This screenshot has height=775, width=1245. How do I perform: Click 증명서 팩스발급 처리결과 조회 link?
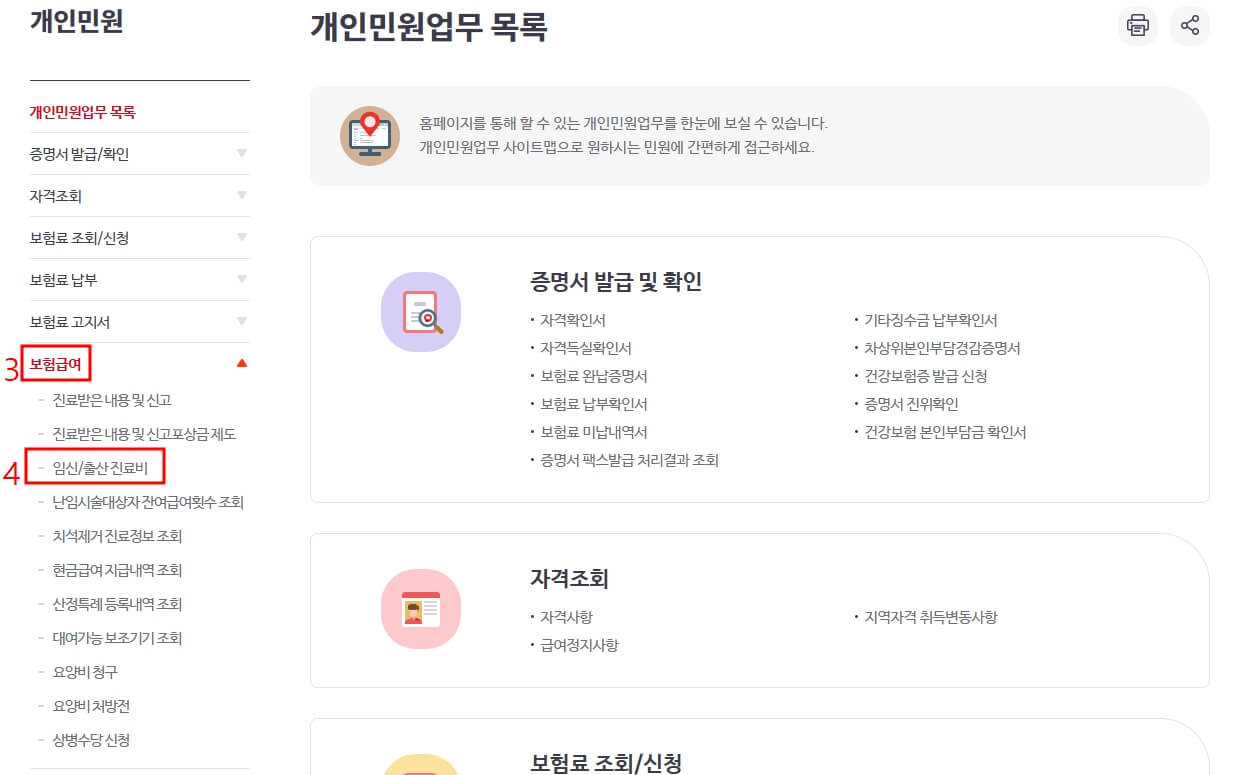[x=629, y=460]
